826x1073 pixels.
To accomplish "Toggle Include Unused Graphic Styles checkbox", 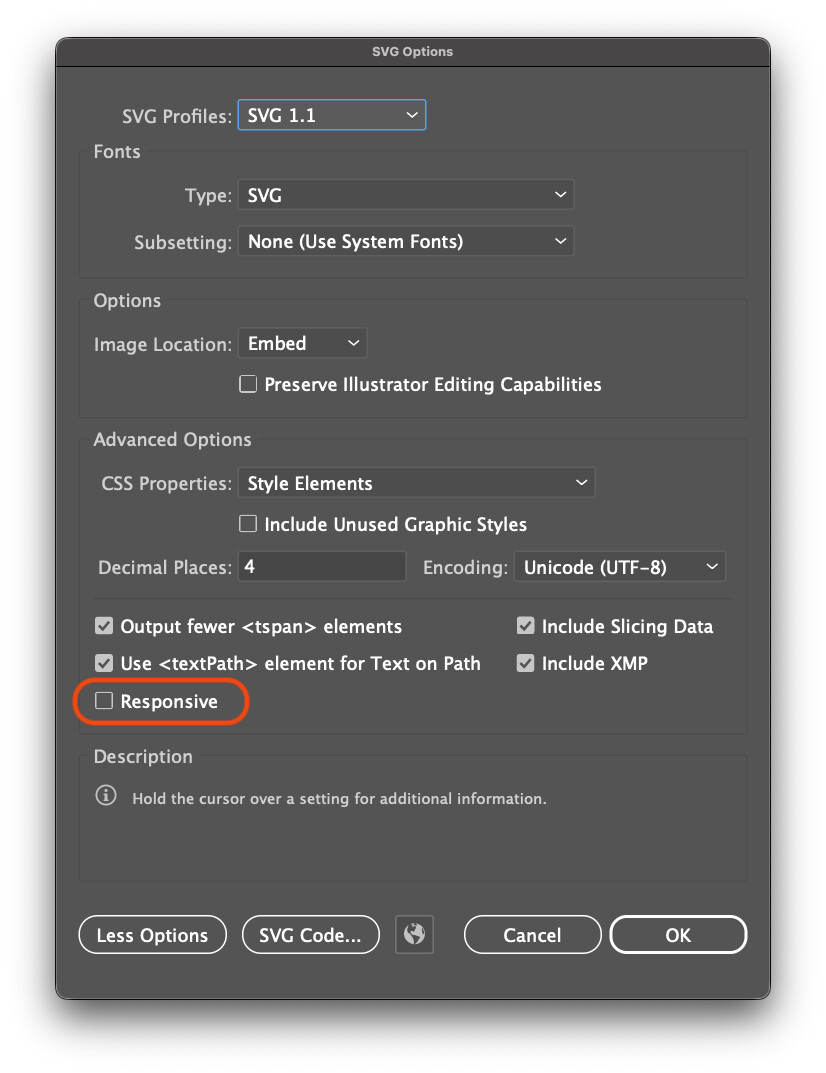I will point(248,523).
